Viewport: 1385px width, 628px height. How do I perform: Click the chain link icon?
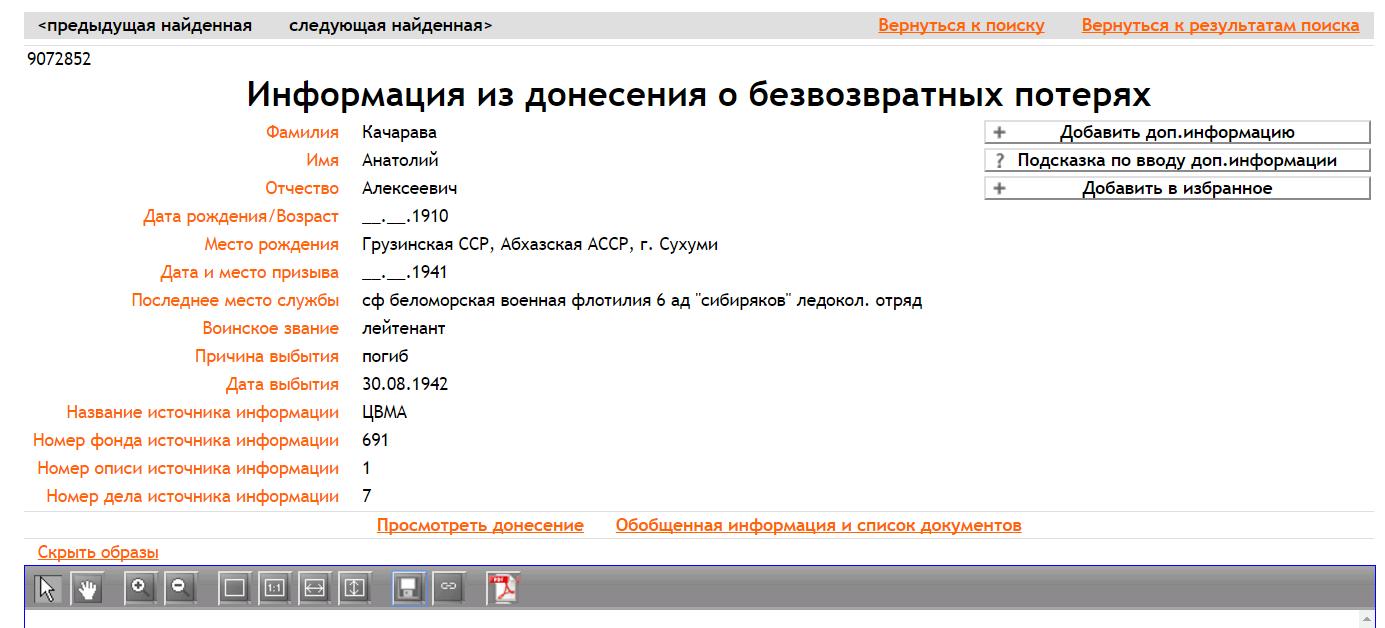coord(448,589)
